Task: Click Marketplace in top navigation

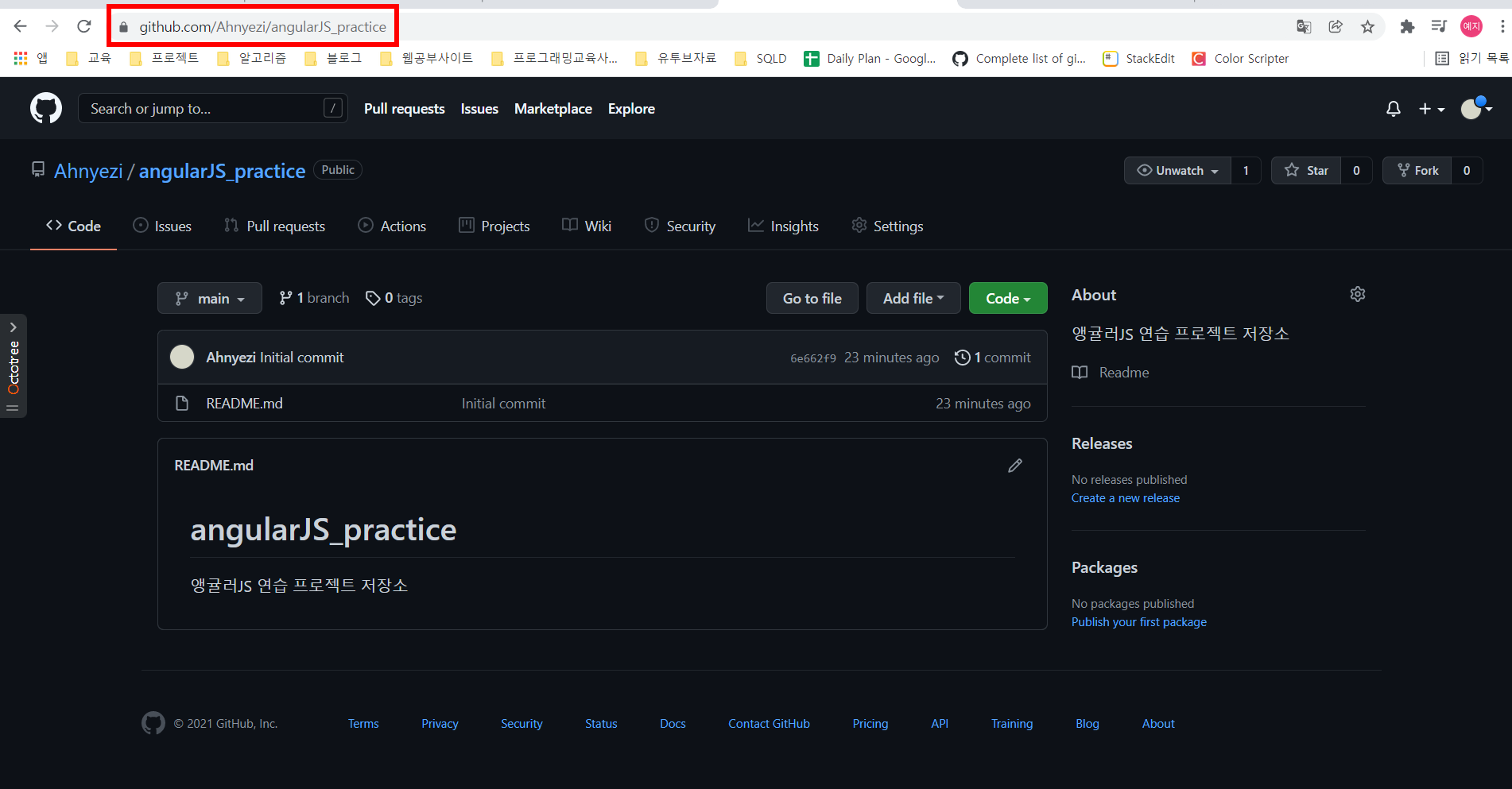Action: tap(553, 109)
